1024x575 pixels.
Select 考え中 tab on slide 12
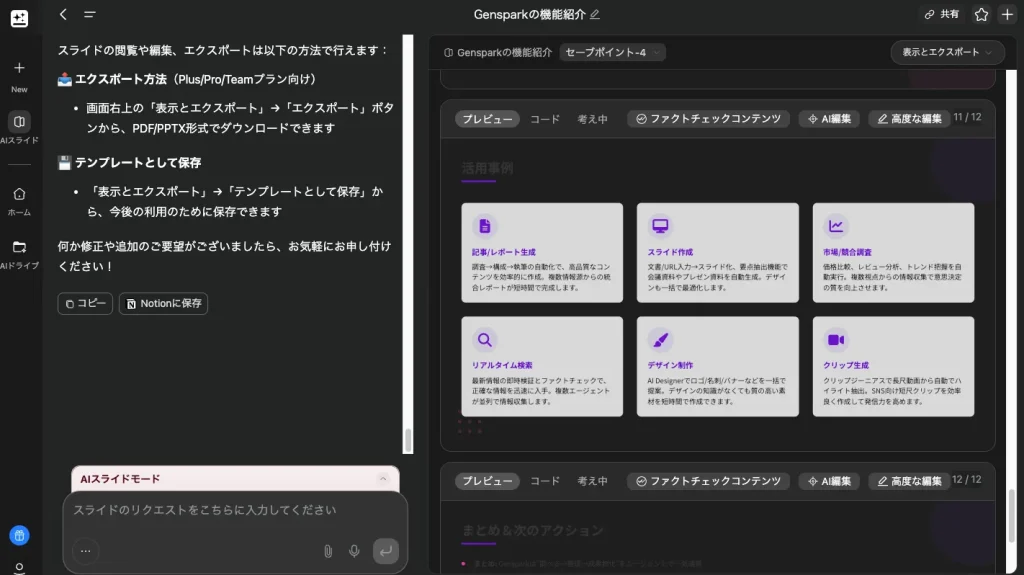pyautogui.click(x=592, y=481)
